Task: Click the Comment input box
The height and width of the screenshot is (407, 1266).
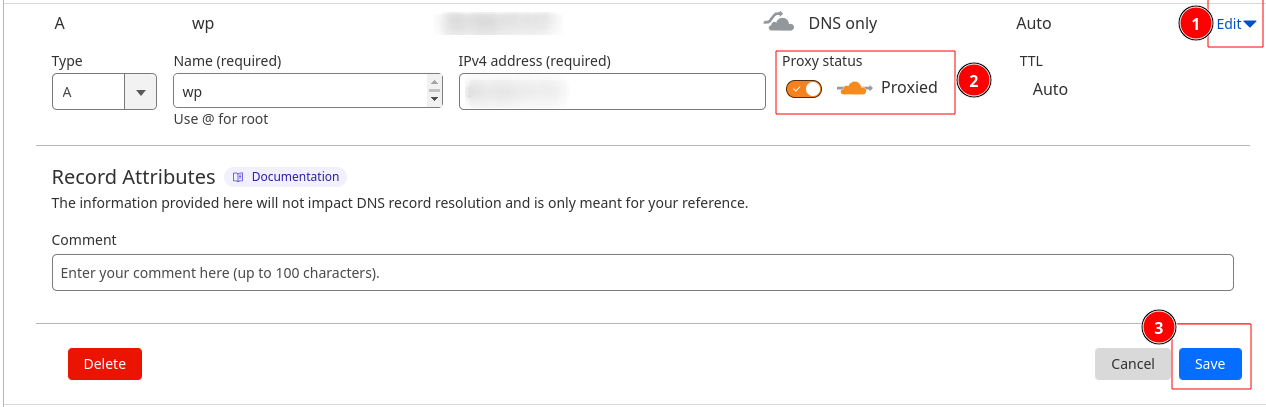Action: [642, 272]
